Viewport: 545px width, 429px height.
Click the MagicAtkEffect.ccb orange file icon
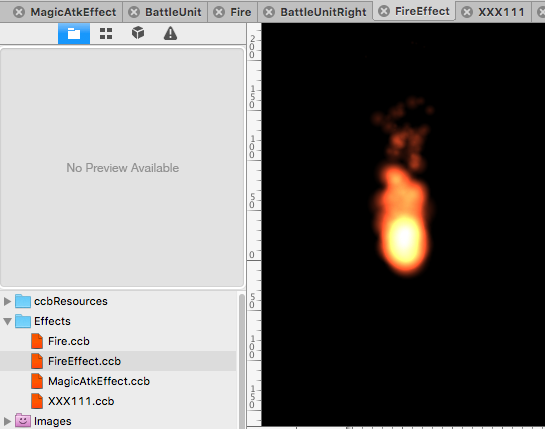[x=37, y=381]
